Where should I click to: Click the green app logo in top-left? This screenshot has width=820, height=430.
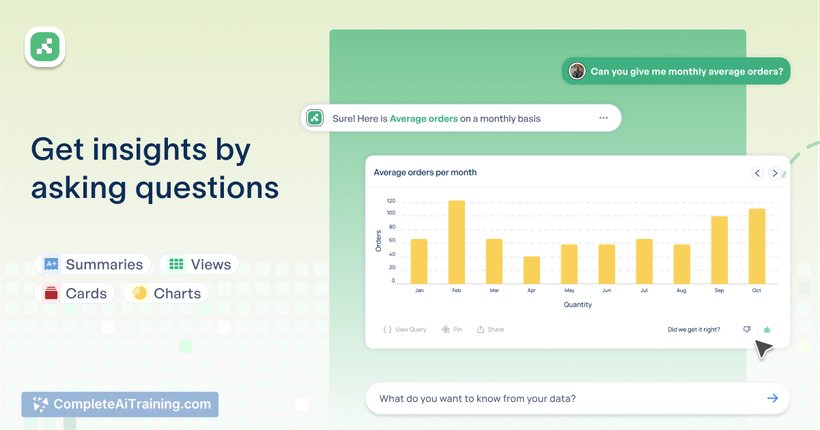45,47
